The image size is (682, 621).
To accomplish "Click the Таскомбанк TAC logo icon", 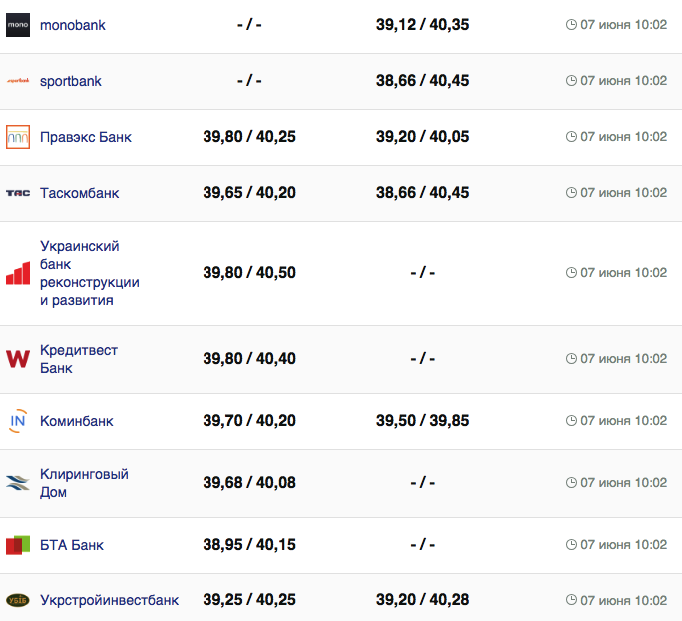I will click(18, 193).
